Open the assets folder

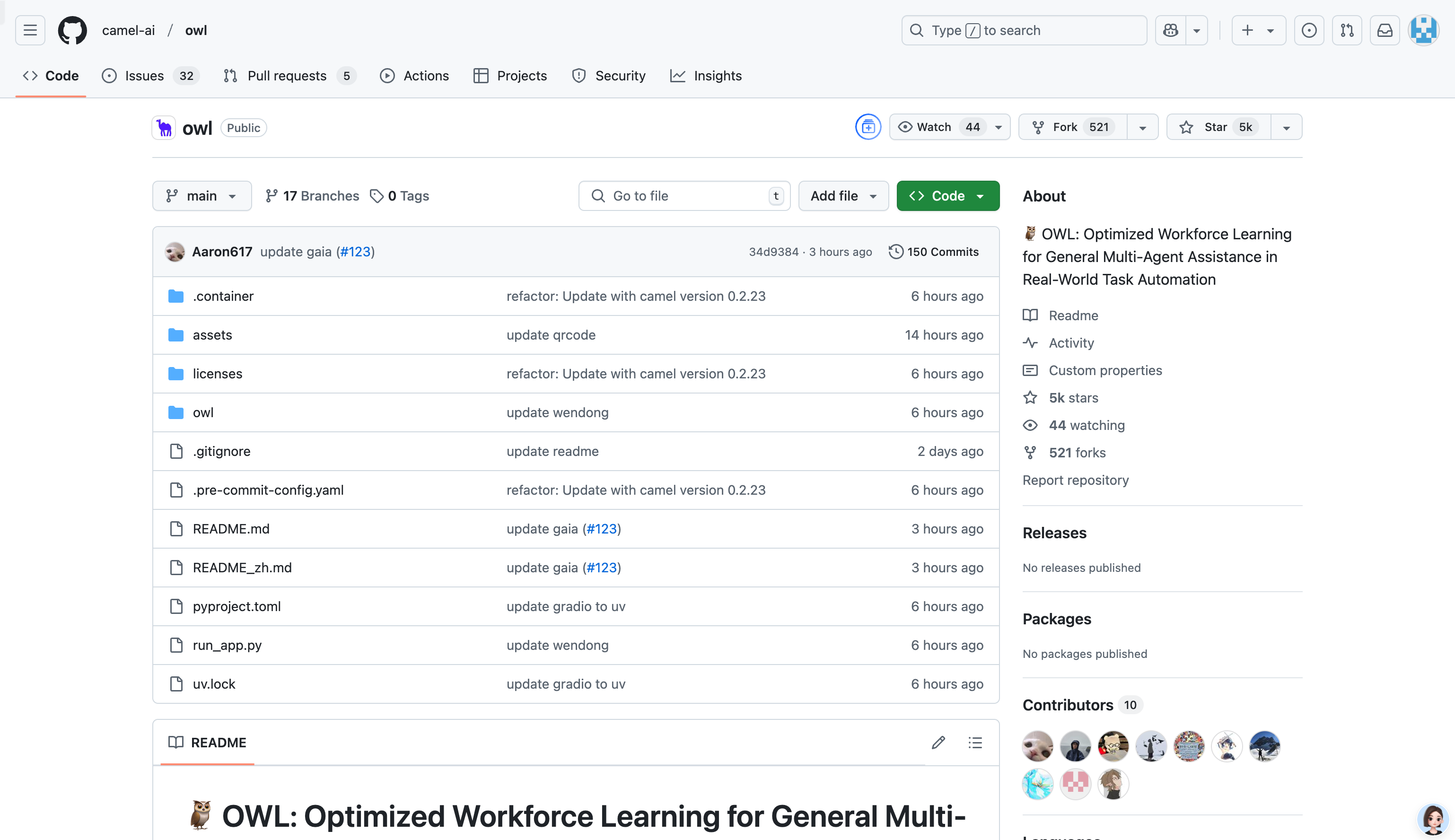click(x=212, y=334)
